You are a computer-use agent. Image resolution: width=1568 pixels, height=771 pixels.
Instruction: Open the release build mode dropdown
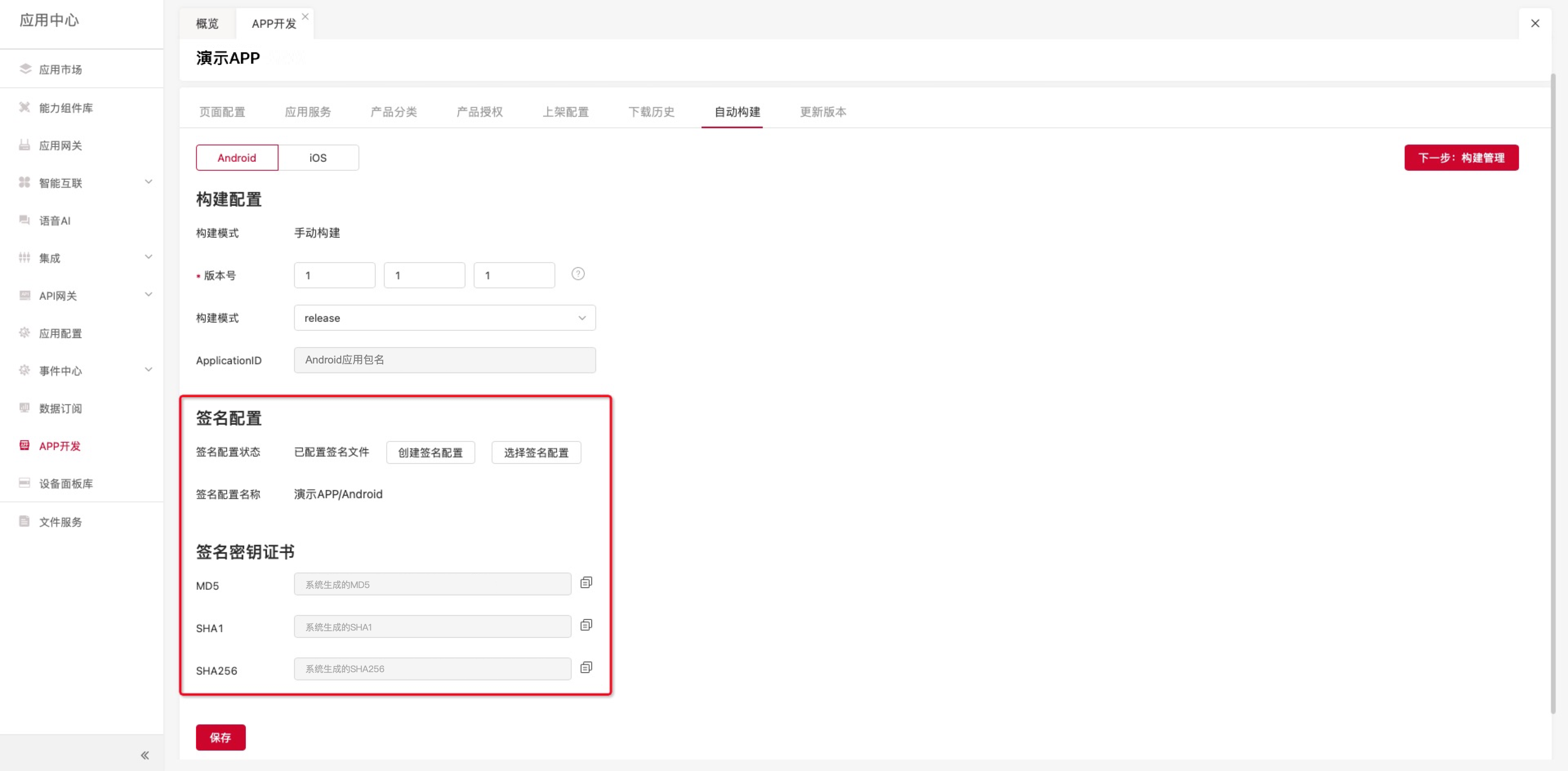coord(444,318)
